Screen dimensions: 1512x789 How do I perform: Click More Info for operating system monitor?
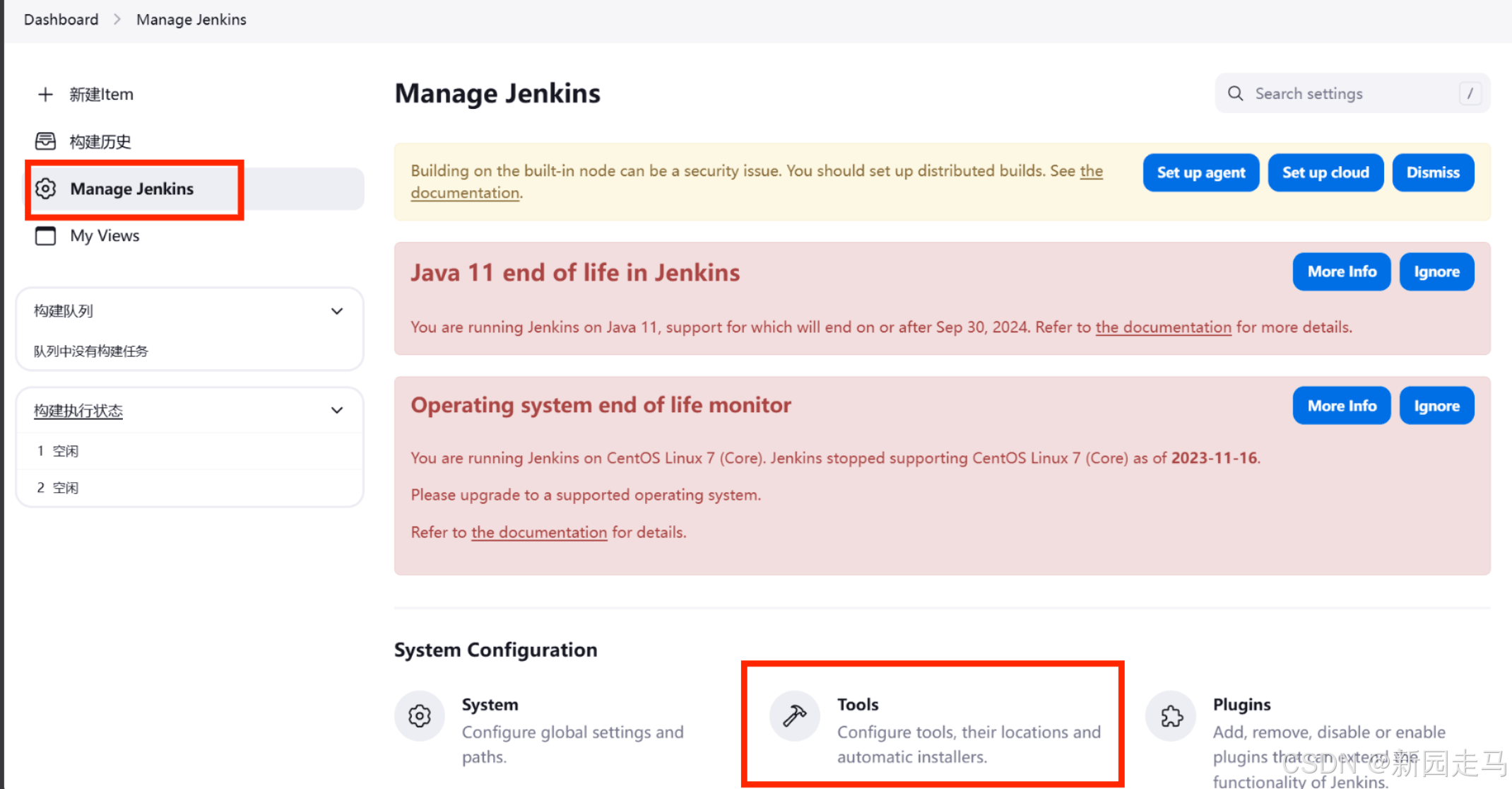click(1342, 406)
